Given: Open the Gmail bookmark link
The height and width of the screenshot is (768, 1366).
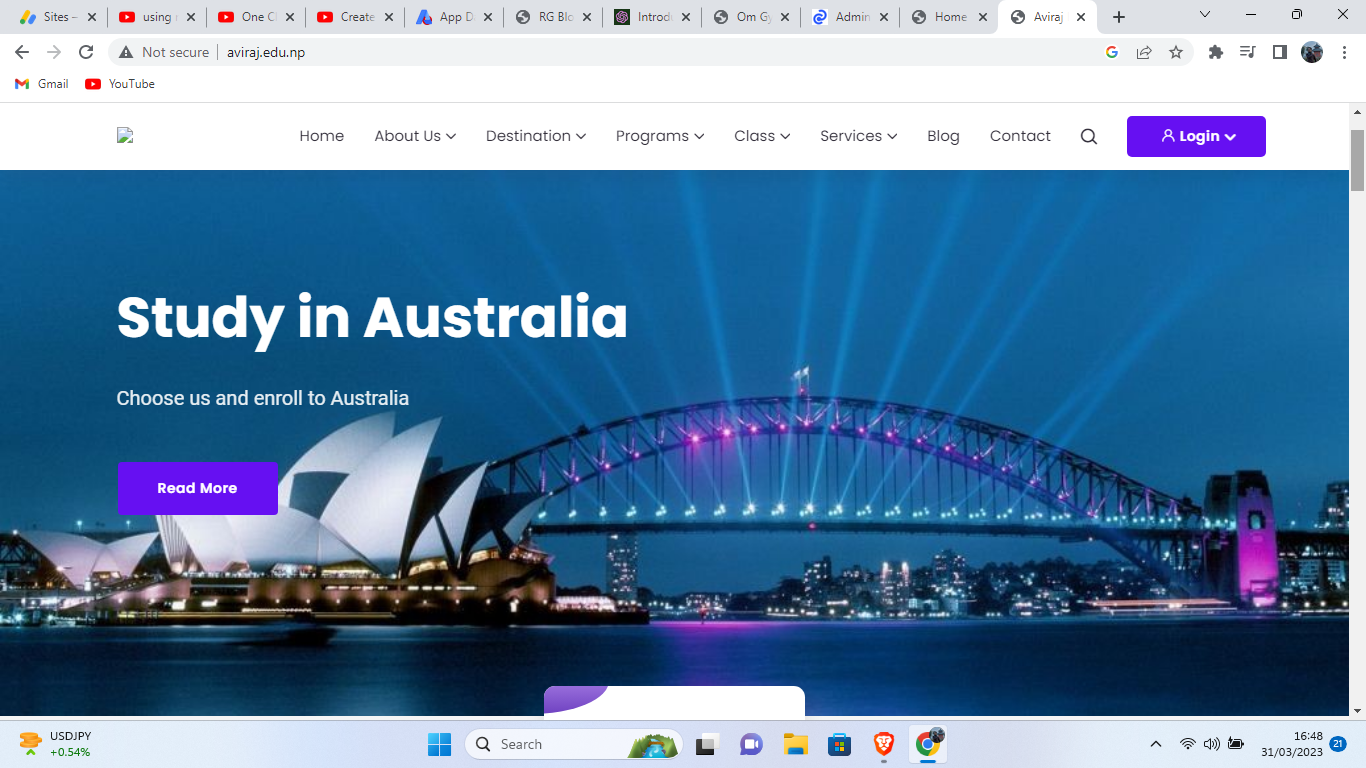Looking at the screenshot, I should (42, 84).
